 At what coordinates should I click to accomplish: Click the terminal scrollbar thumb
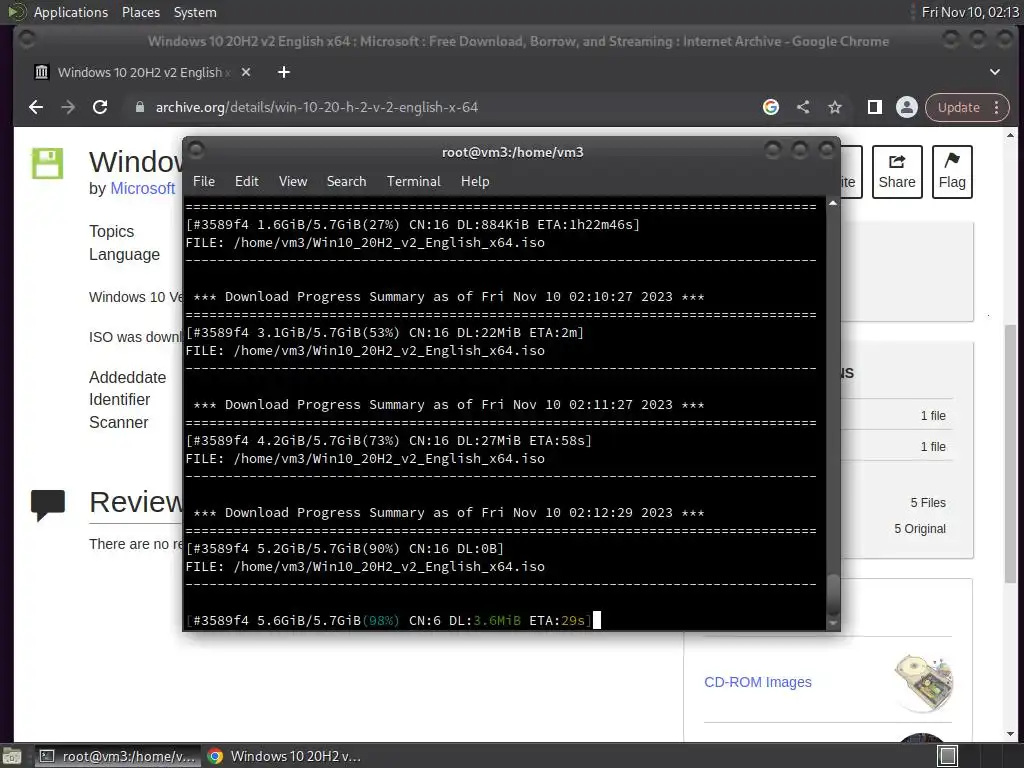coord(833,594)
